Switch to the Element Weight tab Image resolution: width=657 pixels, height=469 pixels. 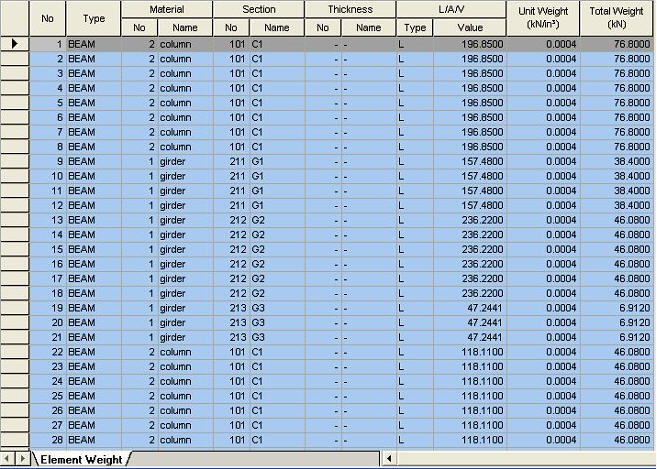[x=80, y=460]
